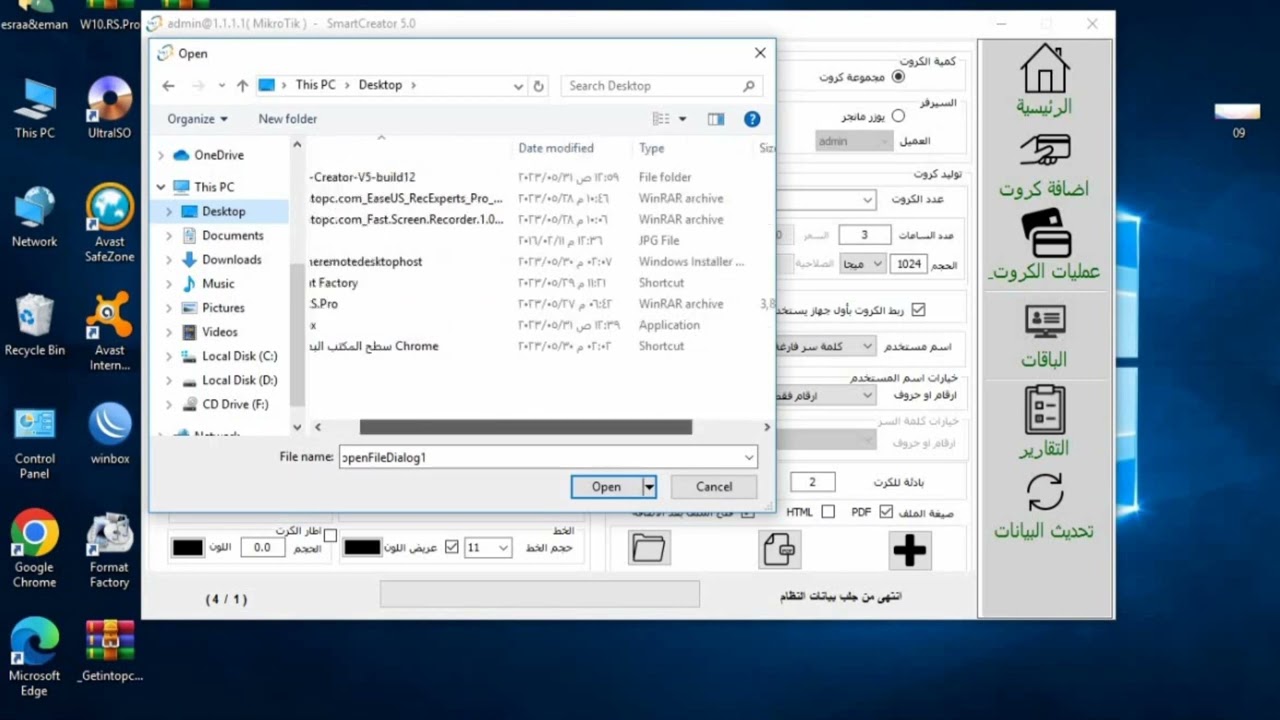This screenshot has width=1280, height=720.
Task: Go up one folder level arrow
Action: click(242, 86)
